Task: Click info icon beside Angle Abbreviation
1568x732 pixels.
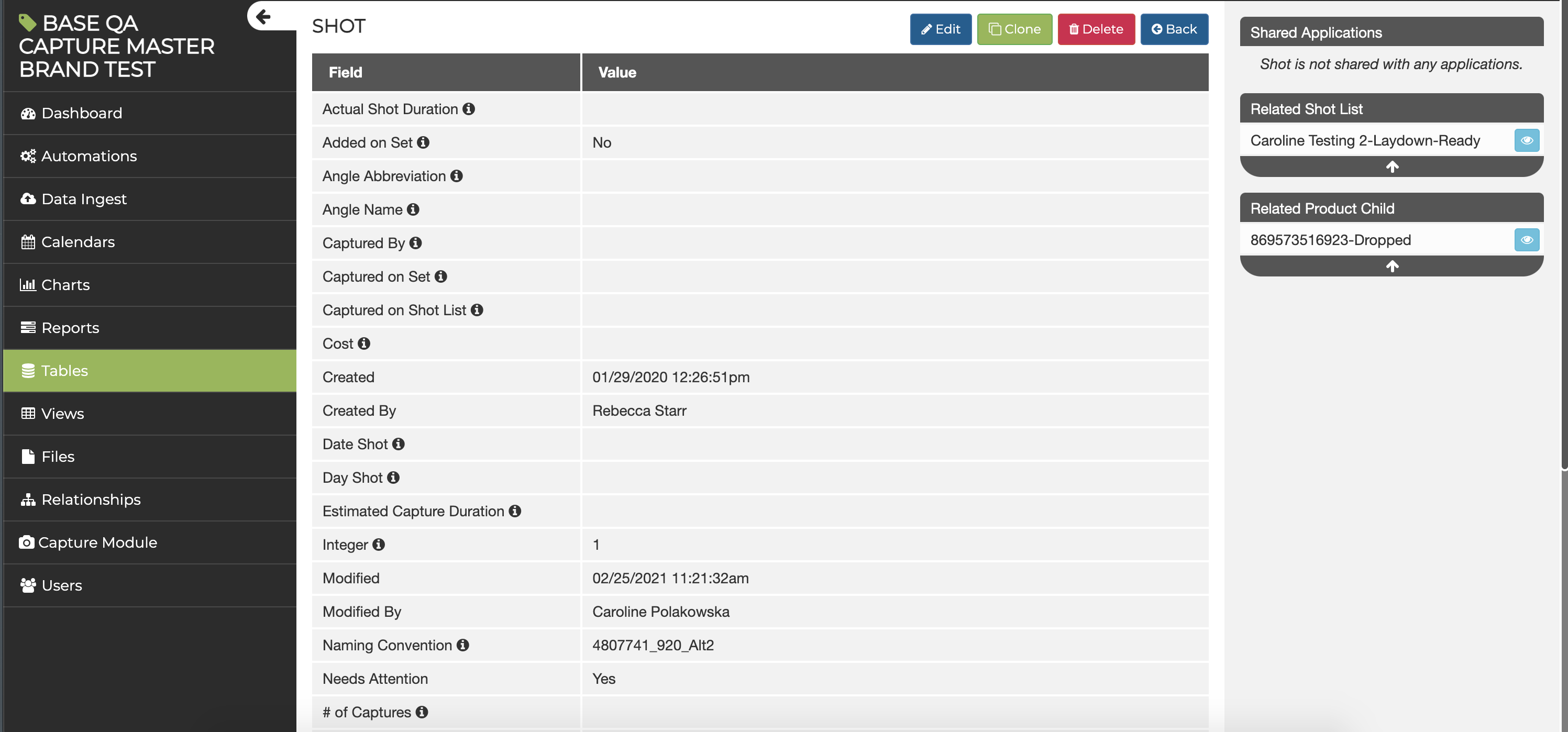Action: (457, 176)
